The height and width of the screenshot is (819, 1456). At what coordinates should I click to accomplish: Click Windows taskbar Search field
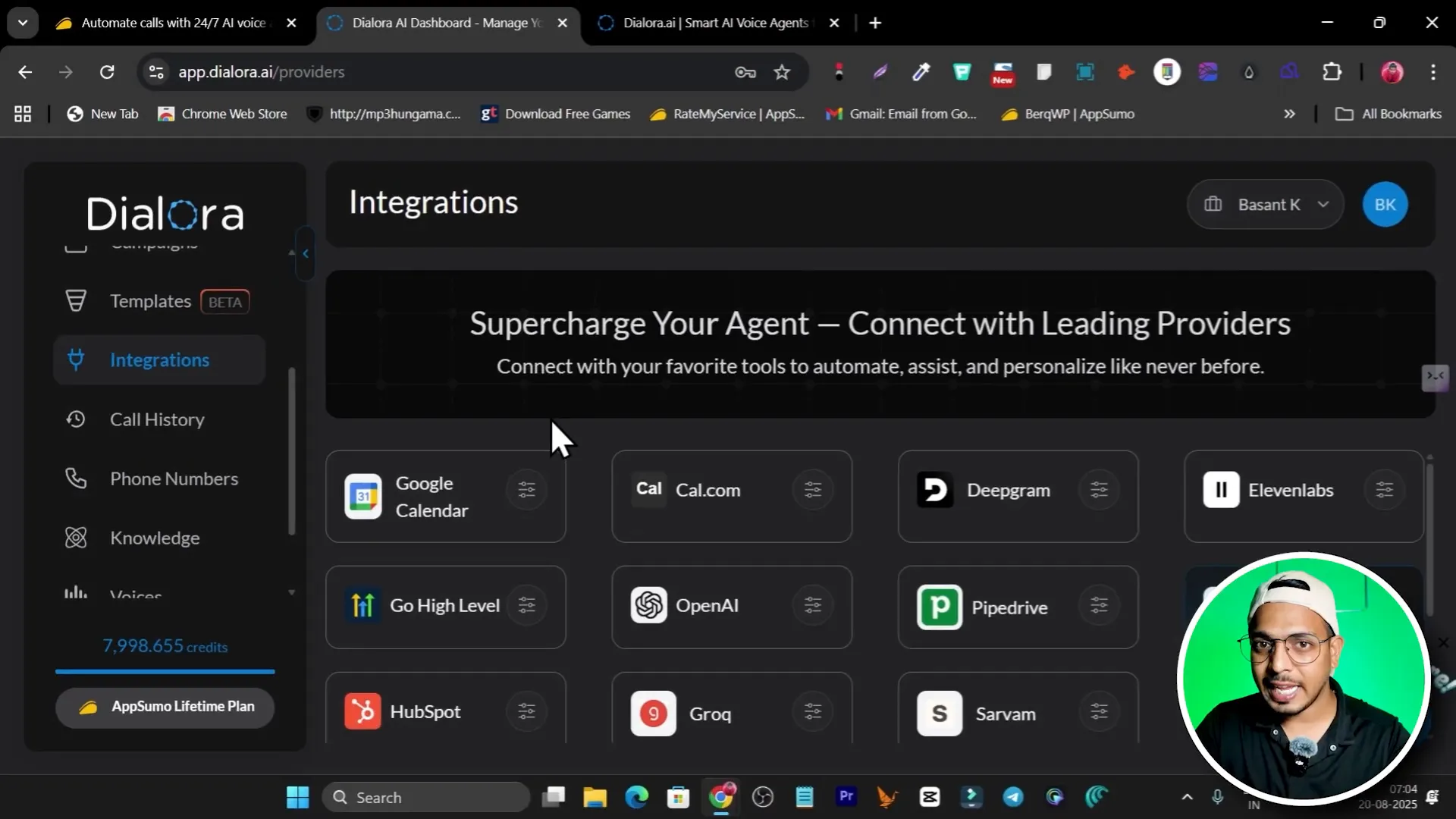(426, 798)
